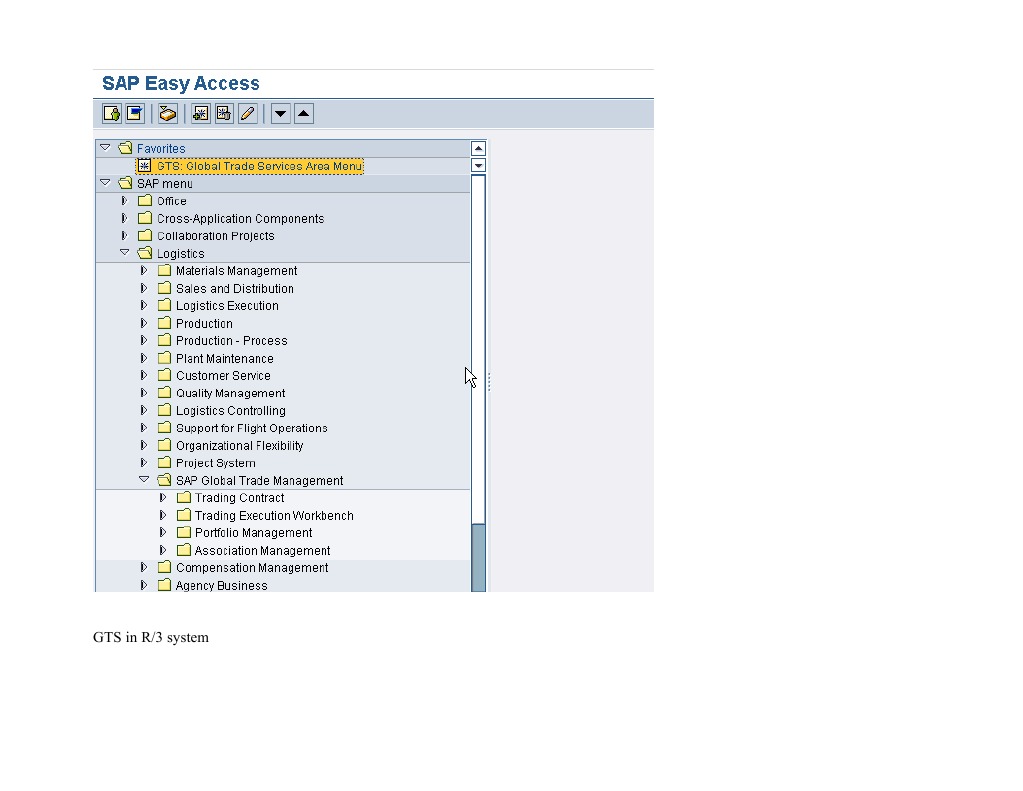1023x791 pixels.
Task: Collapse the Favorites folder
Action: [105, 147]
